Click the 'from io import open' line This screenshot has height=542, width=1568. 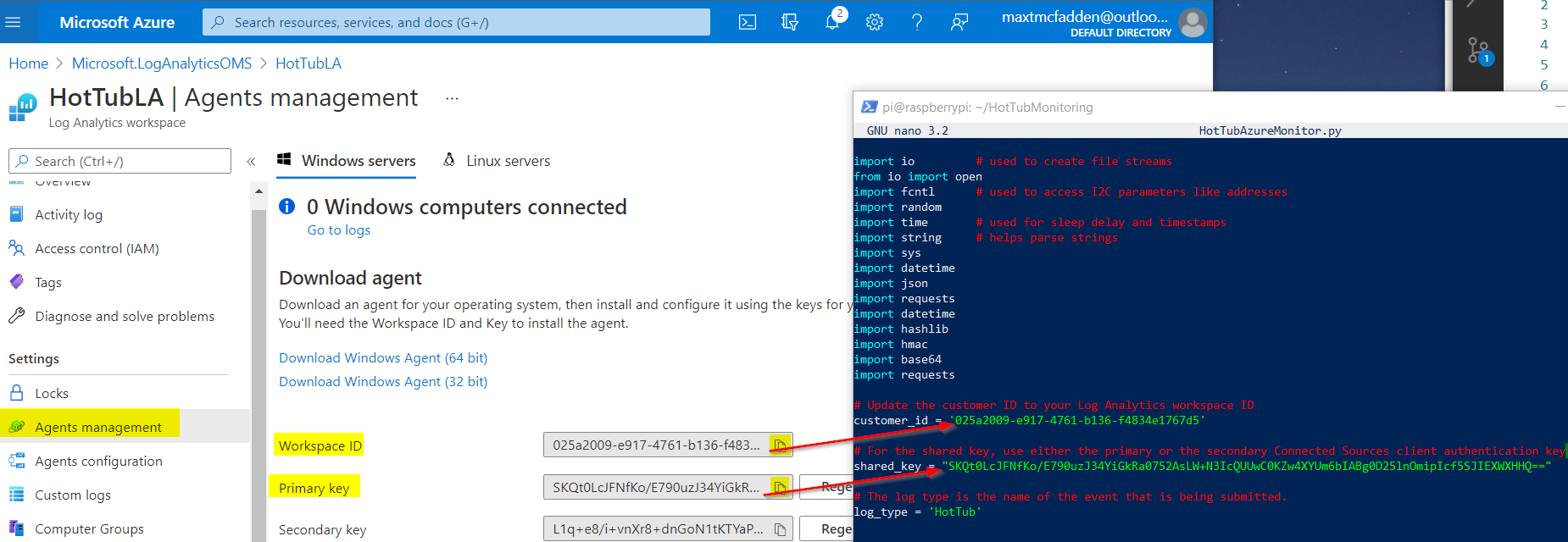coord(918,177)
